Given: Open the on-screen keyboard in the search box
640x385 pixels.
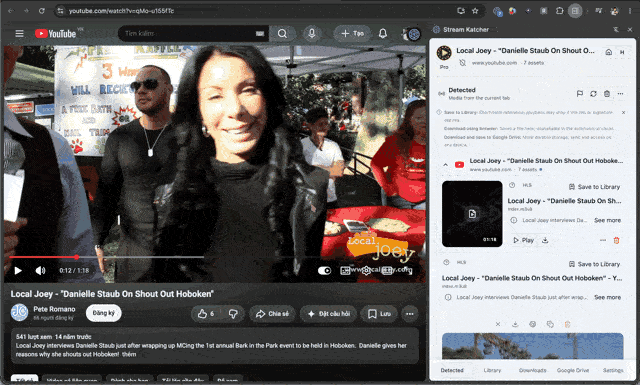Looking at the screenshot, I should coord(260,33).
